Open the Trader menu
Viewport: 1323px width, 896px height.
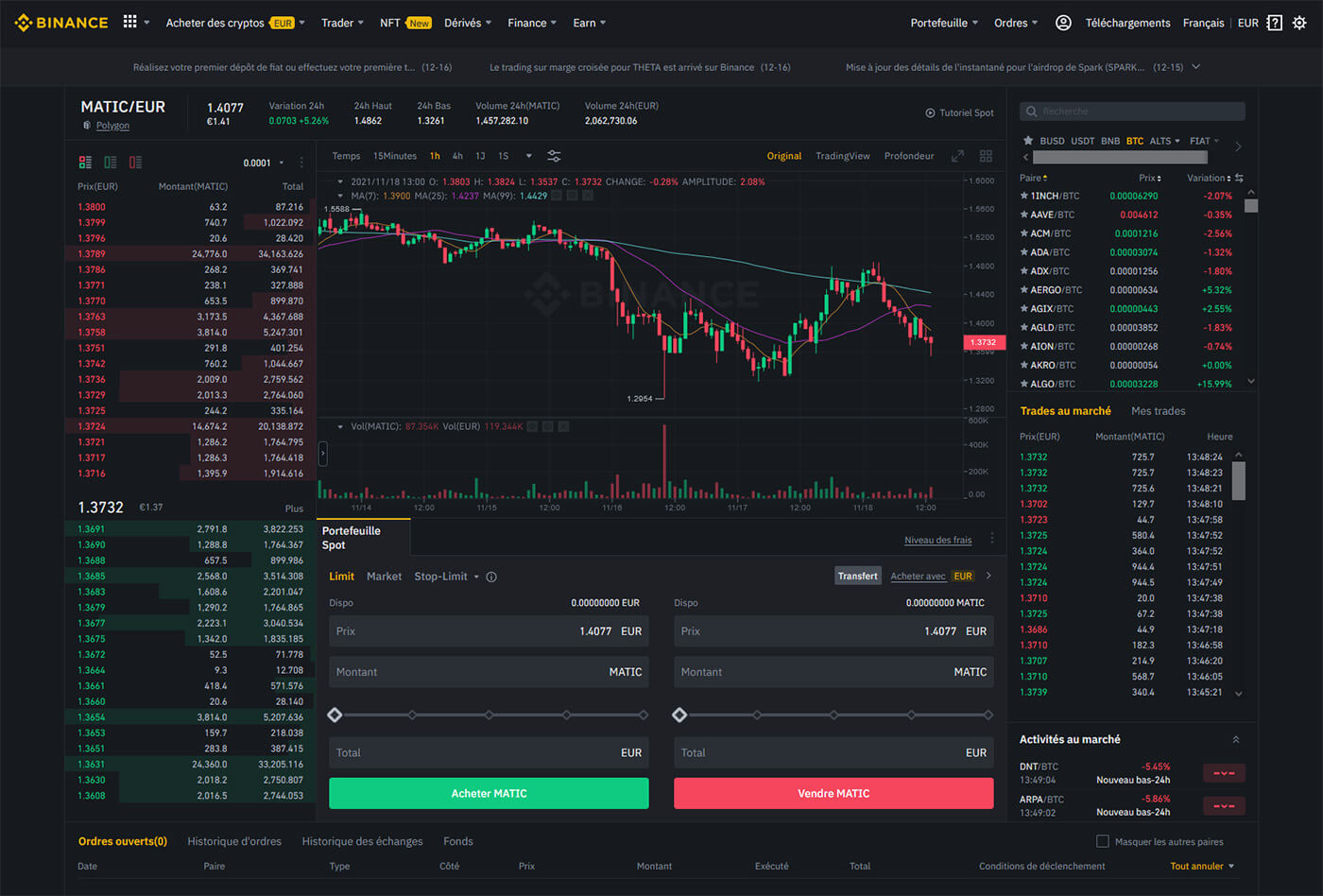pos(342,23)
